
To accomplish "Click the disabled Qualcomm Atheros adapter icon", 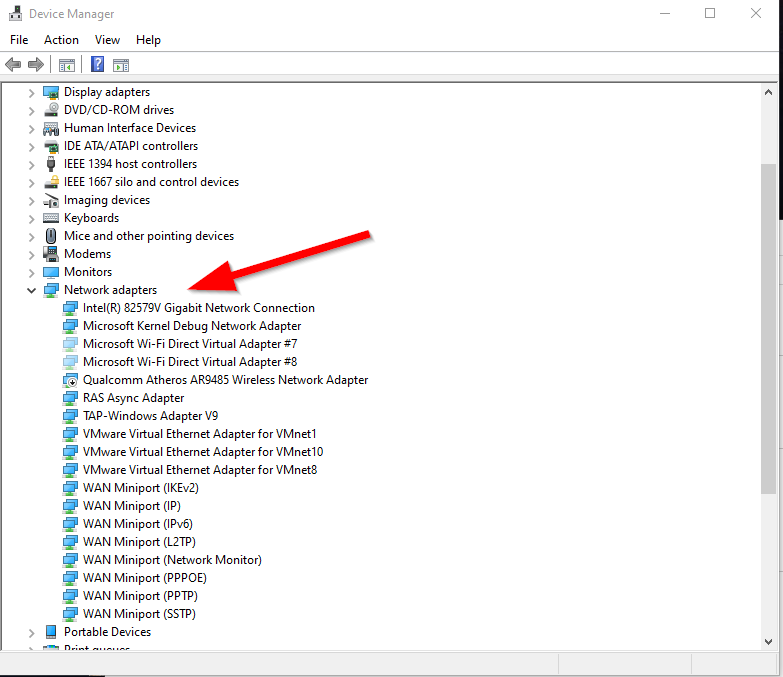I will tap(70, 380).
